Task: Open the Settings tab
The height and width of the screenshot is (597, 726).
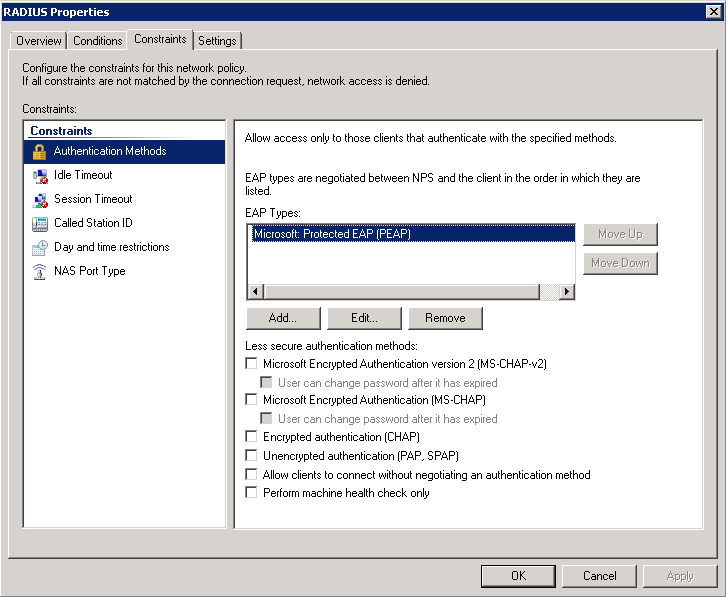Action: click(217, 41)
